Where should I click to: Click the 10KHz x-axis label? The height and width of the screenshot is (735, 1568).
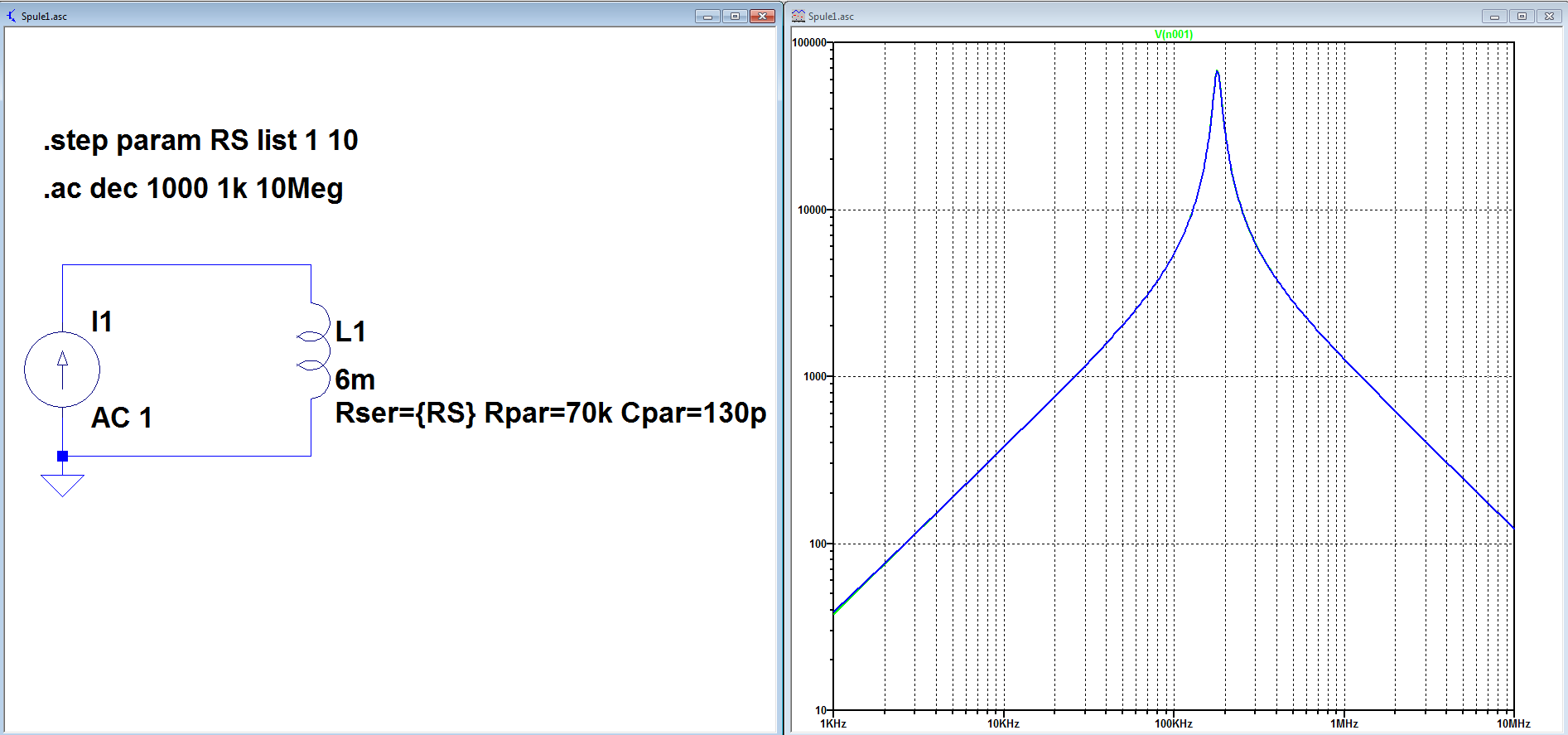click(1003, 723)
